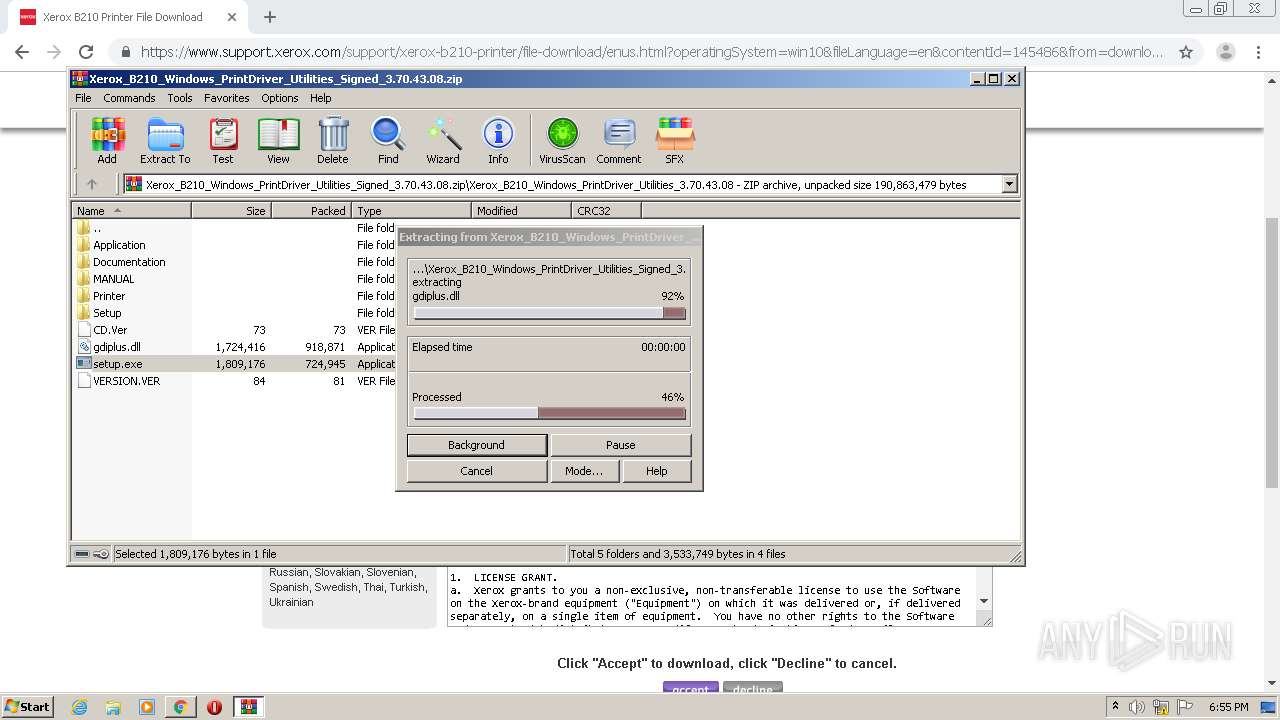The width and height of the screenshot is (1280, 720).
Task: Open the Commands menu
Action: 129,98
